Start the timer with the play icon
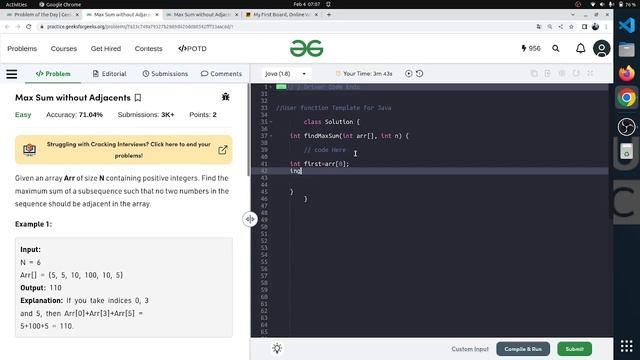The height and width of the screenshot is (360, 640). [x=408, y=73]
